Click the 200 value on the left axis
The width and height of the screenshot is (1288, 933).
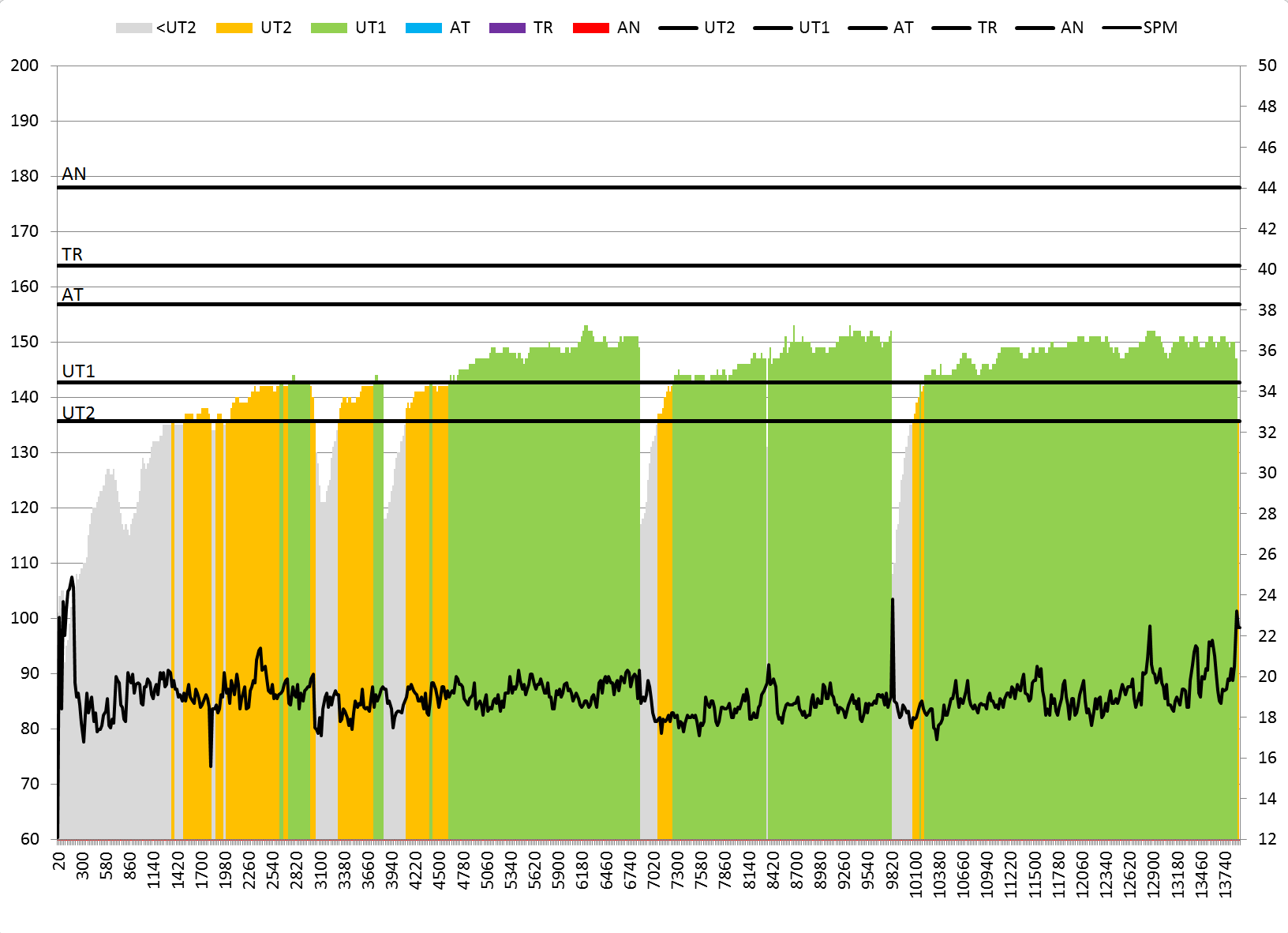click(24, 66)
